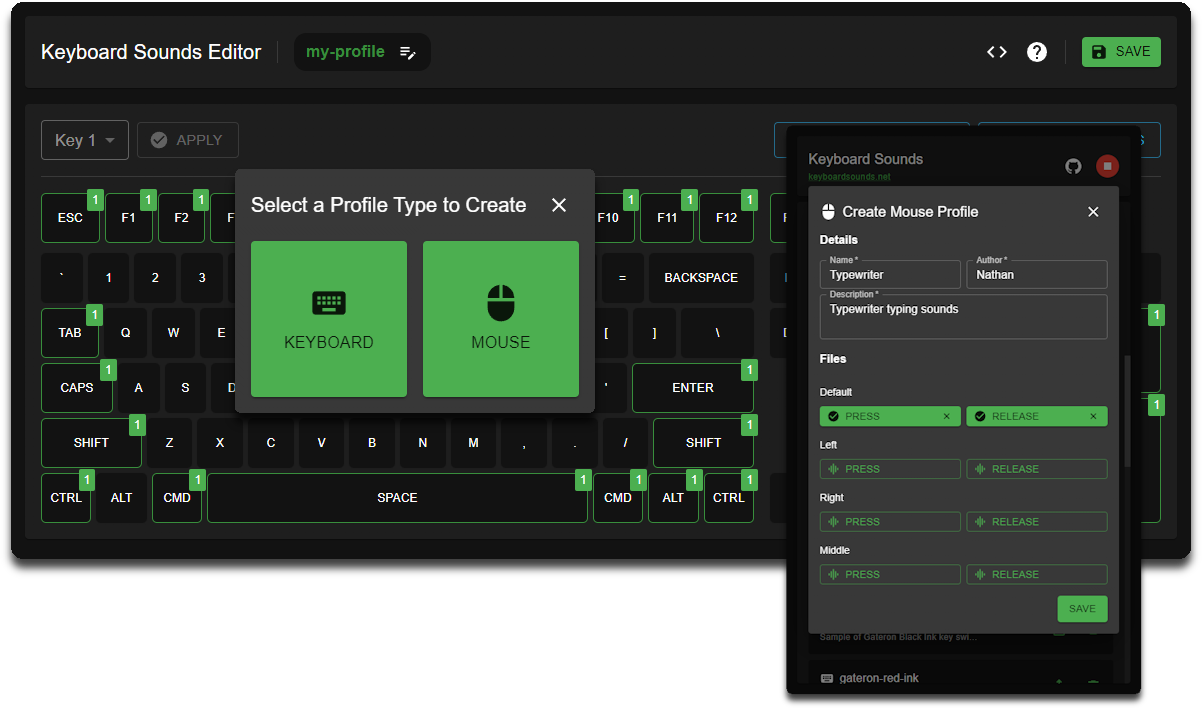Viewport: 1202px width, 708px height.
Task: Expand the Key 1 dropdown
Action: pyautogui.click(x=85, y=140)
